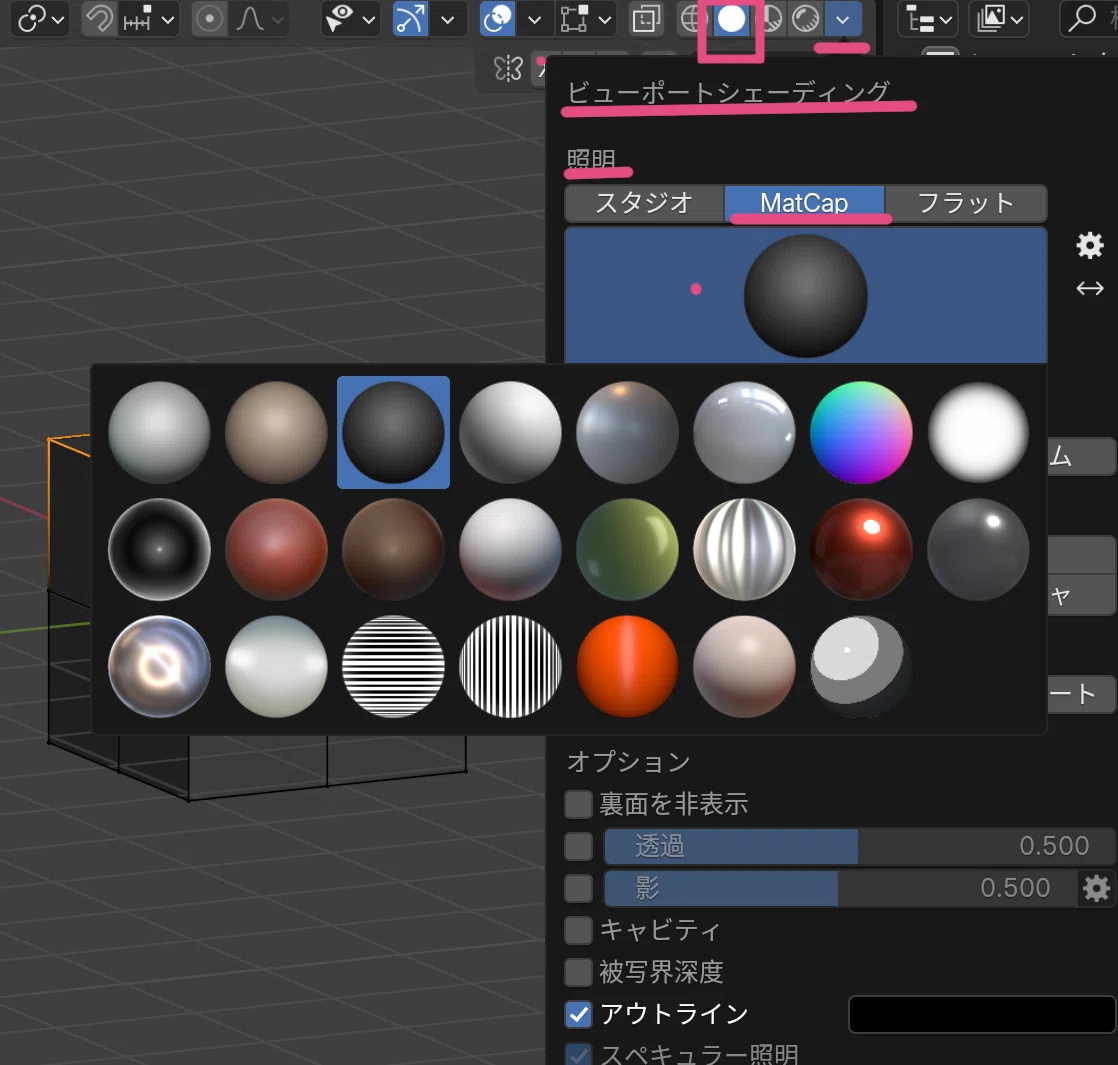Choose the olive green MatCap

point(627,549)
